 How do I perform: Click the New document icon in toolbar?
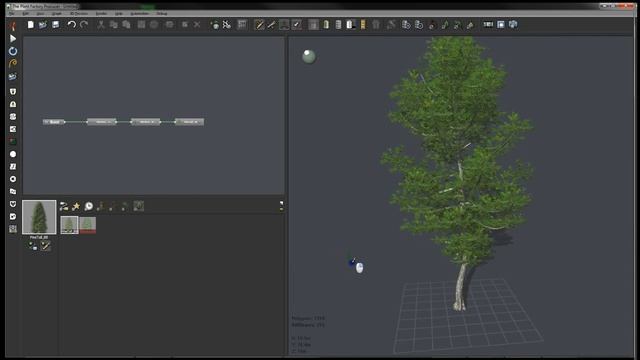31,25
